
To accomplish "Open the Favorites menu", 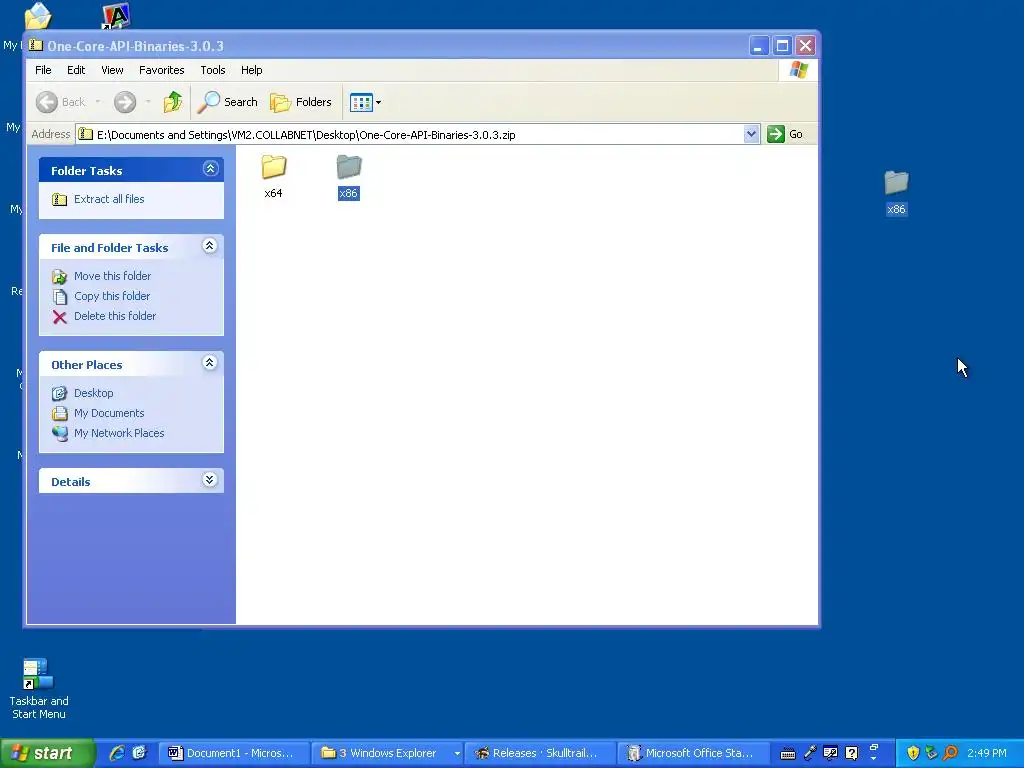I will point(161,70).
